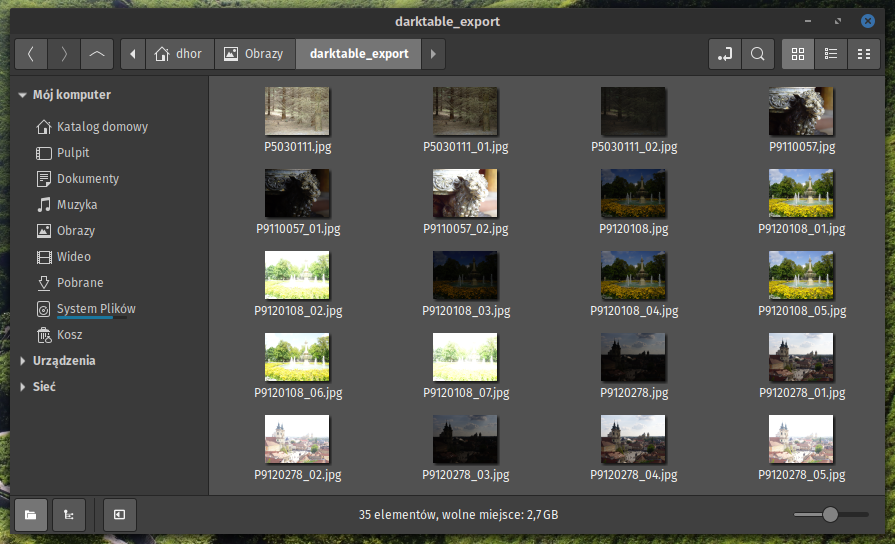Screen dimensions: 895x544
Task: Show places in the sidebar
Action: (31, 515)
